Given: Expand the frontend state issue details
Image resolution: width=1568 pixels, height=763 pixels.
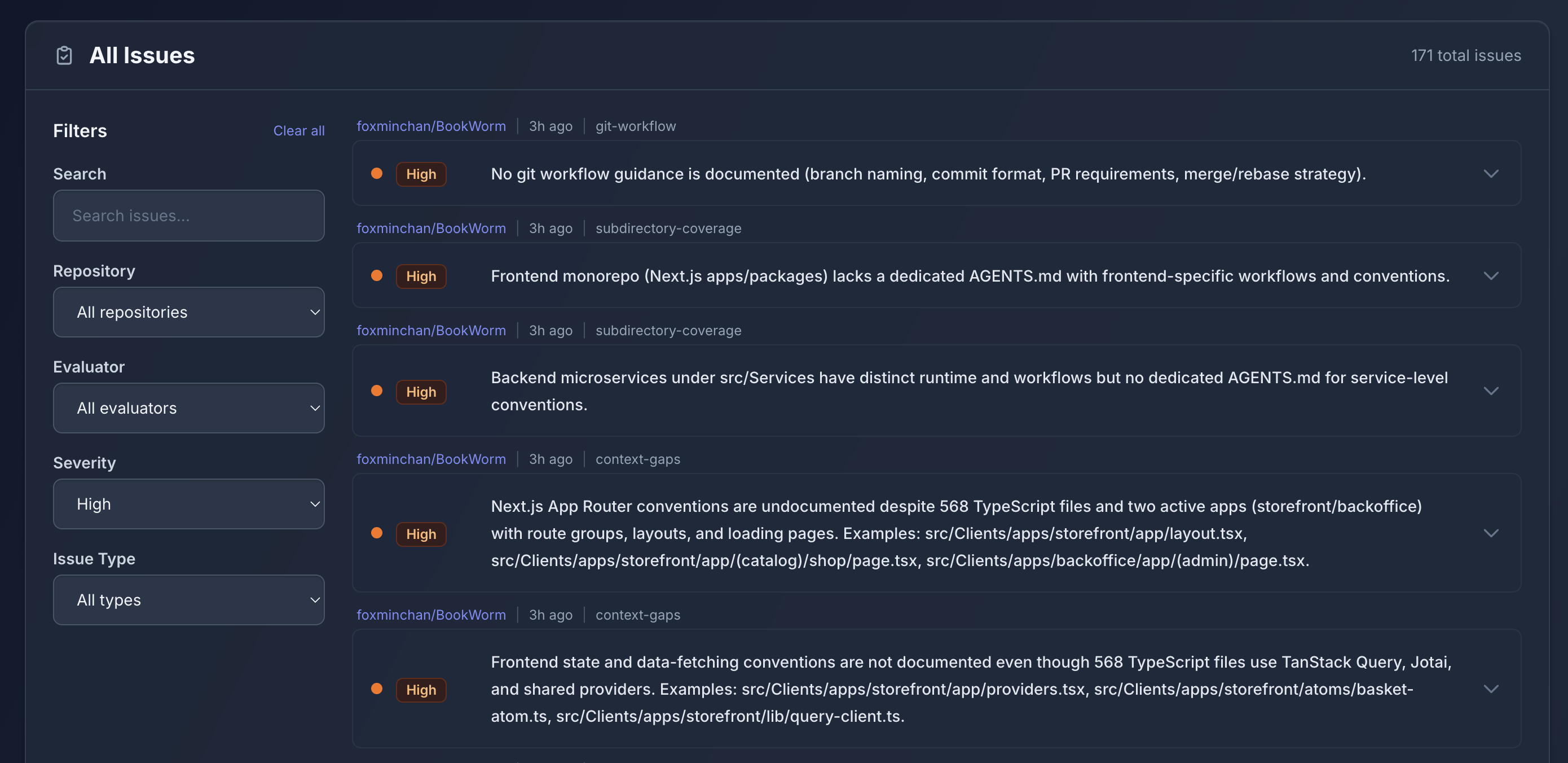Looking at the screenshot, I should pyautogui.click(x=1491, y=689).
